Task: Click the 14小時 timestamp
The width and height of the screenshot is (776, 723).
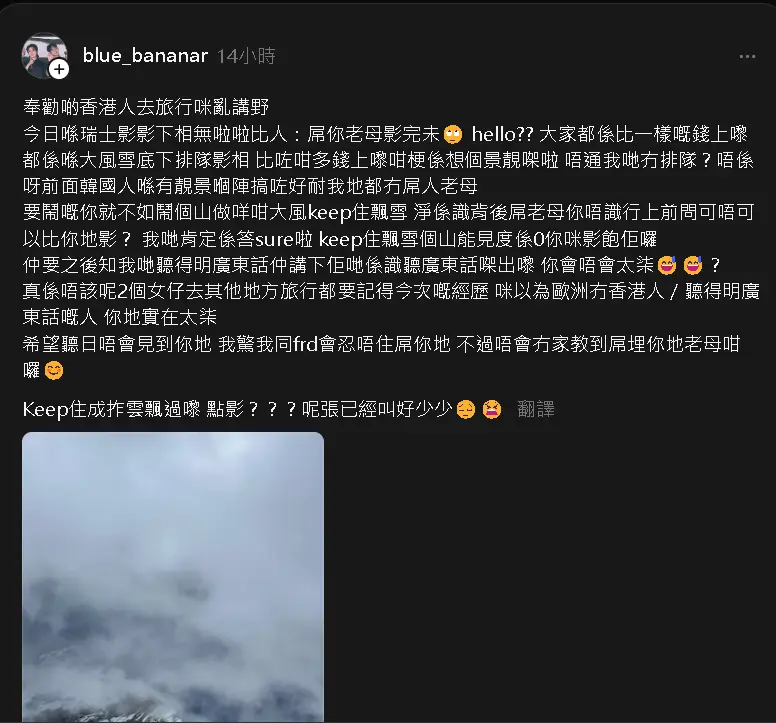Action: coord(246,56)
